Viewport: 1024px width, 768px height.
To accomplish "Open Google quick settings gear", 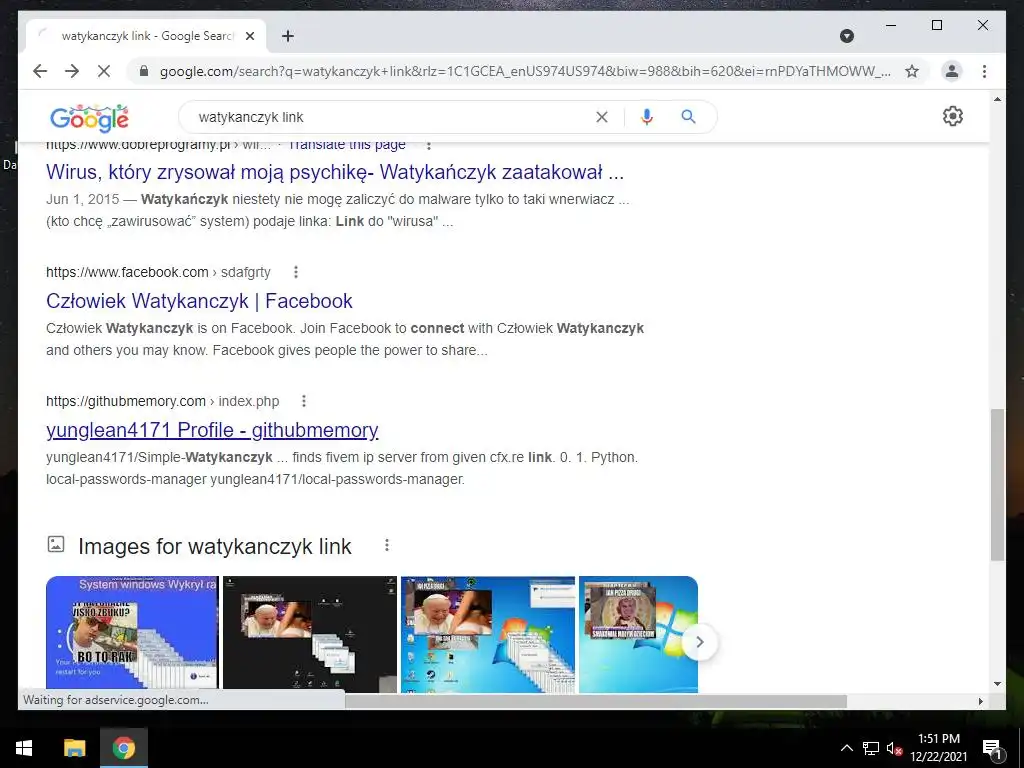I will 953,116.
